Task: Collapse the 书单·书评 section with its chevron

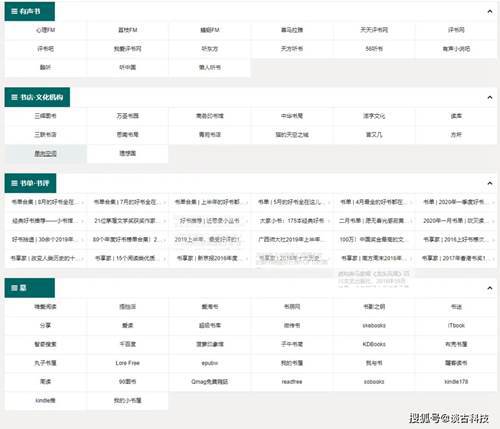Action: (490, 183)
